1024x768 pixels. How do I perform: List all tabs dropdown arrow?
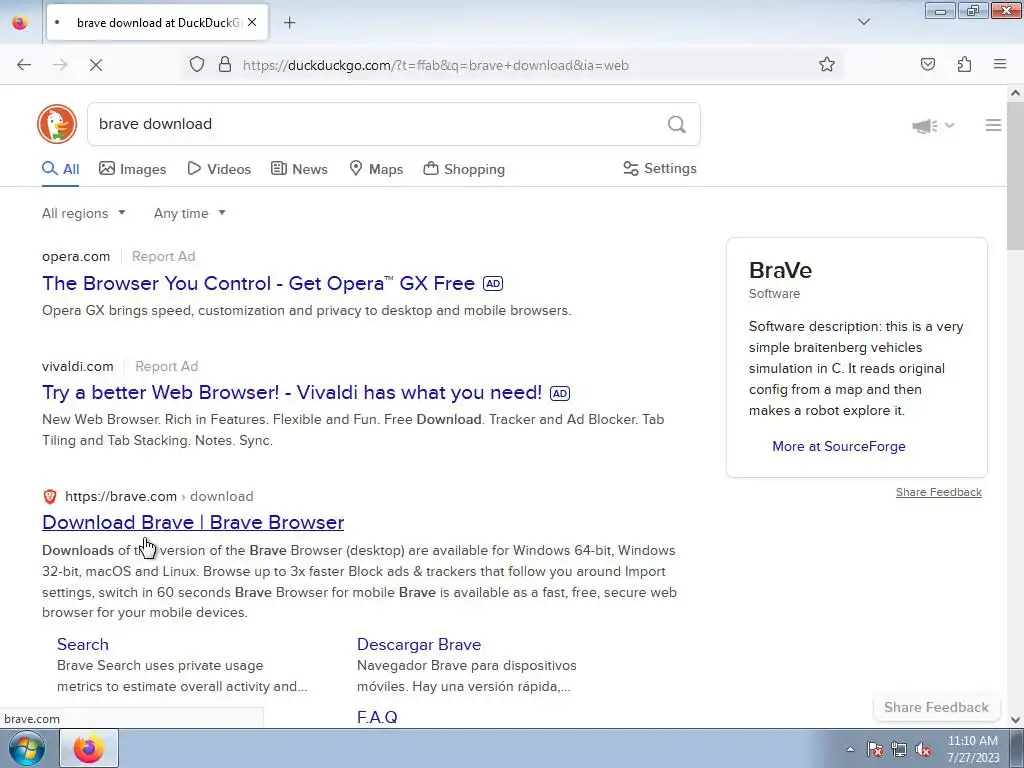(863, 23)
